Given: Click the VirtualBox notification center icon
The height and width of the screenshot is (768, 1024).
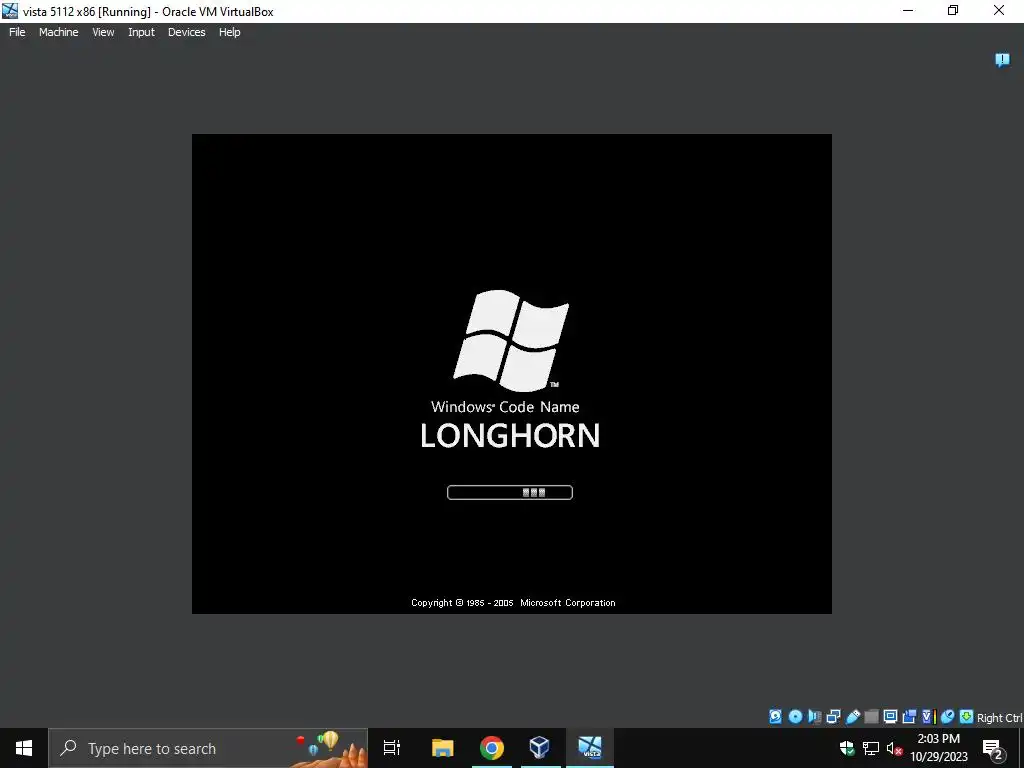Looking at the screenshot, I should point(1002,60).
